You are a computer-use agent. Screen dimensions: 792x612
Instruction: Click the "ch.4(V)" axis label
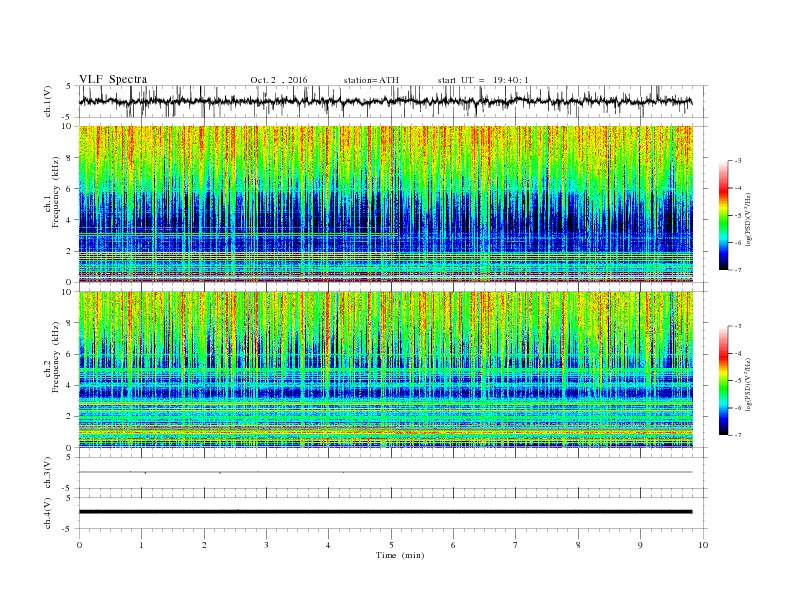pyautogui.click(x=47, y=514)
